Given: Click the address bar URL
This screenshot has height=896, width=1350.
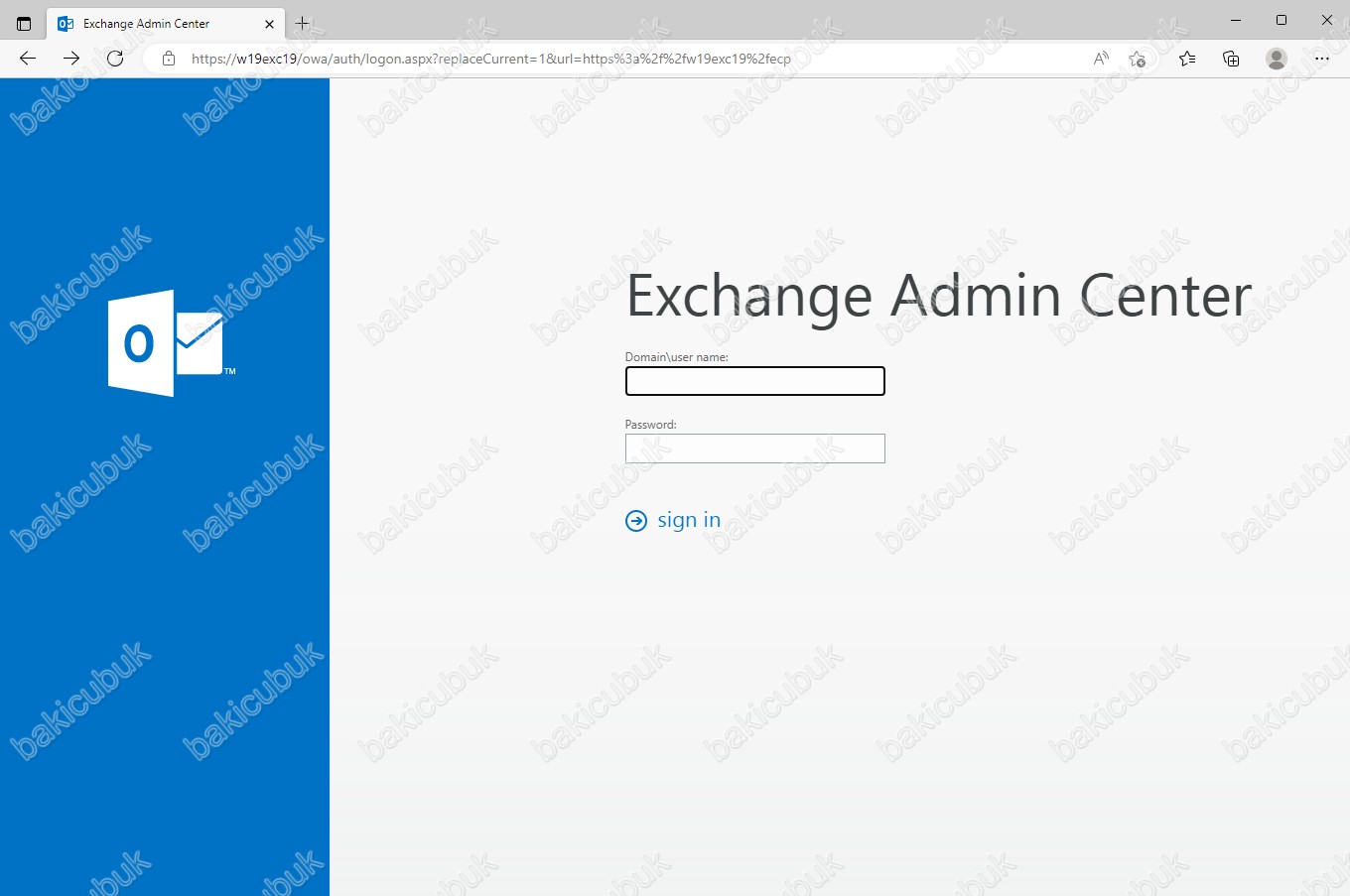Looking at the screenshot, I should click(491, 59).
